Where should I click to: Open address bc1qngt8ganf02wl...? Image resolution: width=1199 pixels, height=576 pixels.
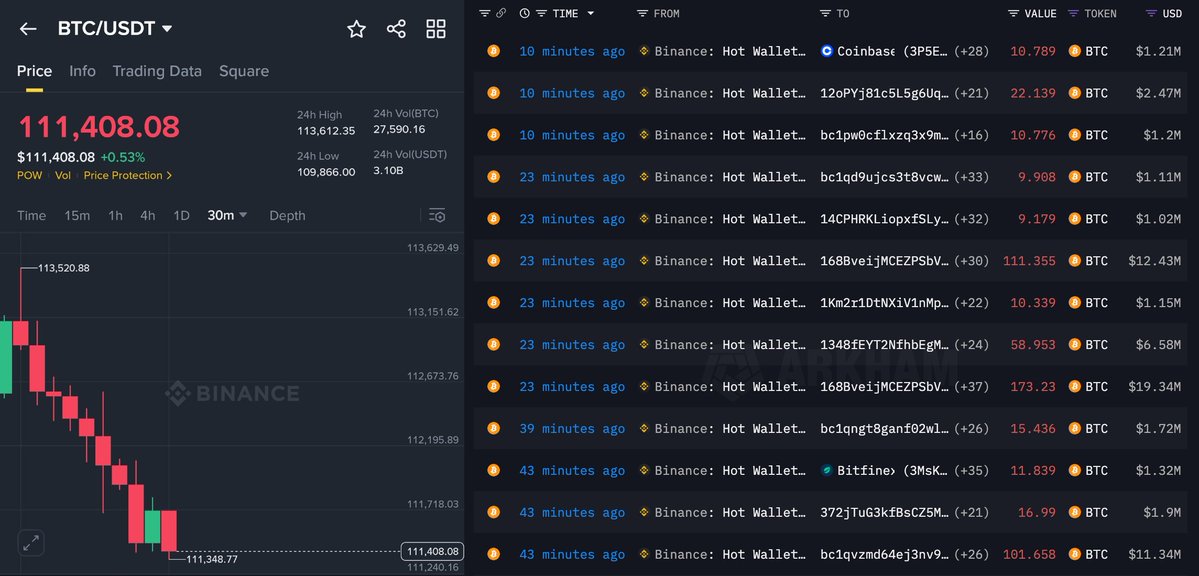(885, 428)
